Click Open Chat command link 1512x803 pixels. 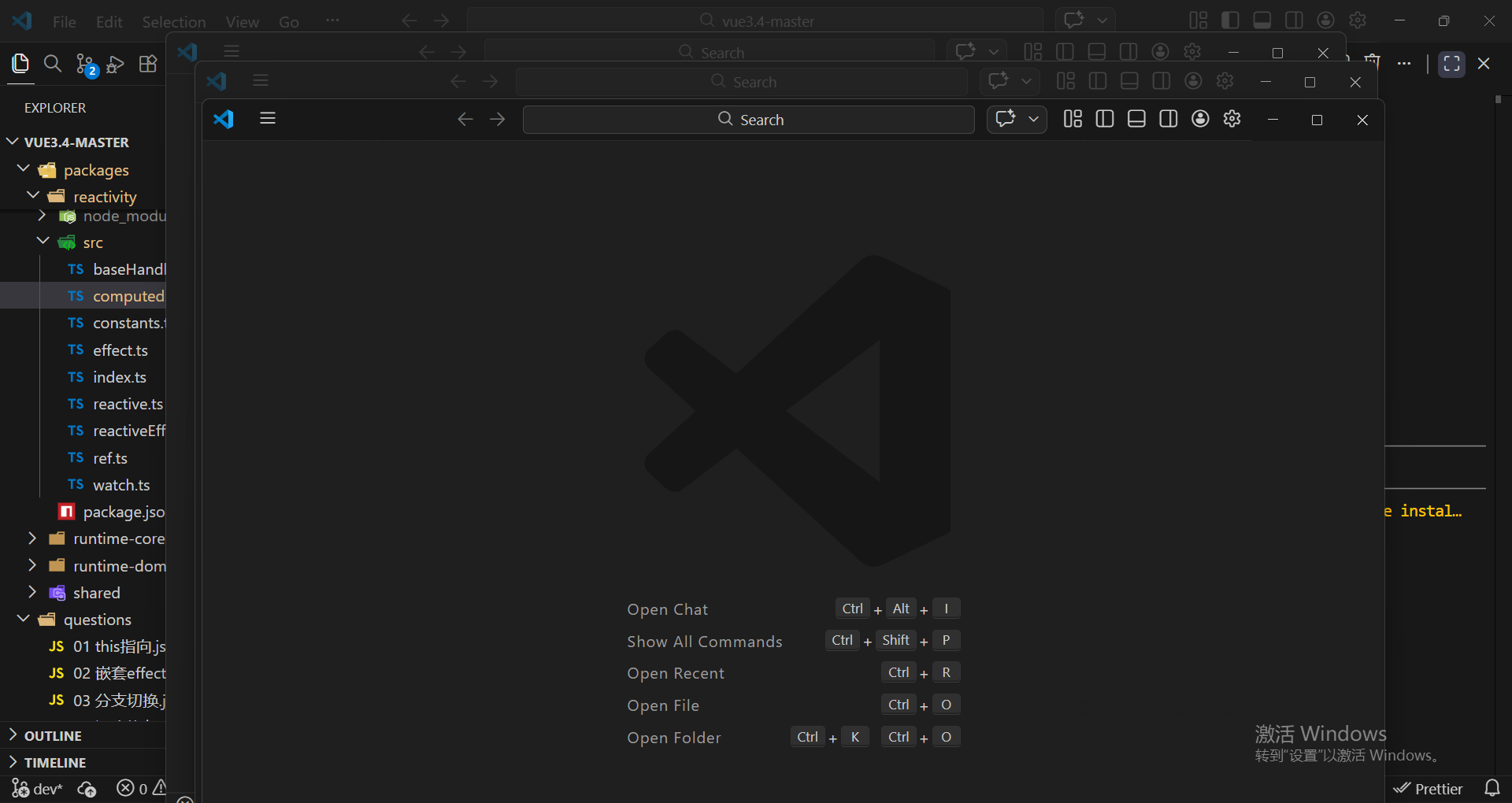(668, 609)
